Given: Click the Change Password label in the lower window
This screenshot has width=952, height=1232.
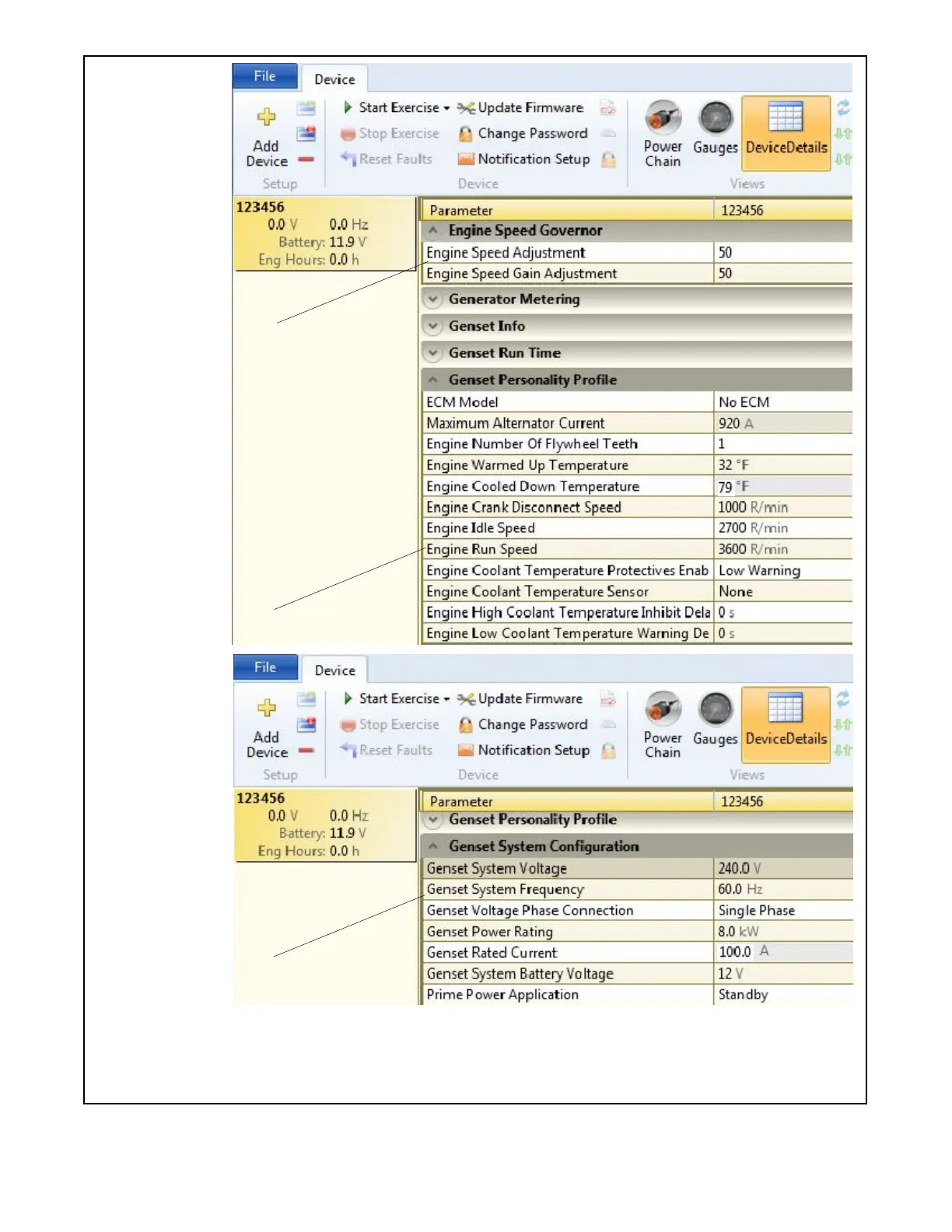Looking at the screenshot, I should [533, 725].
